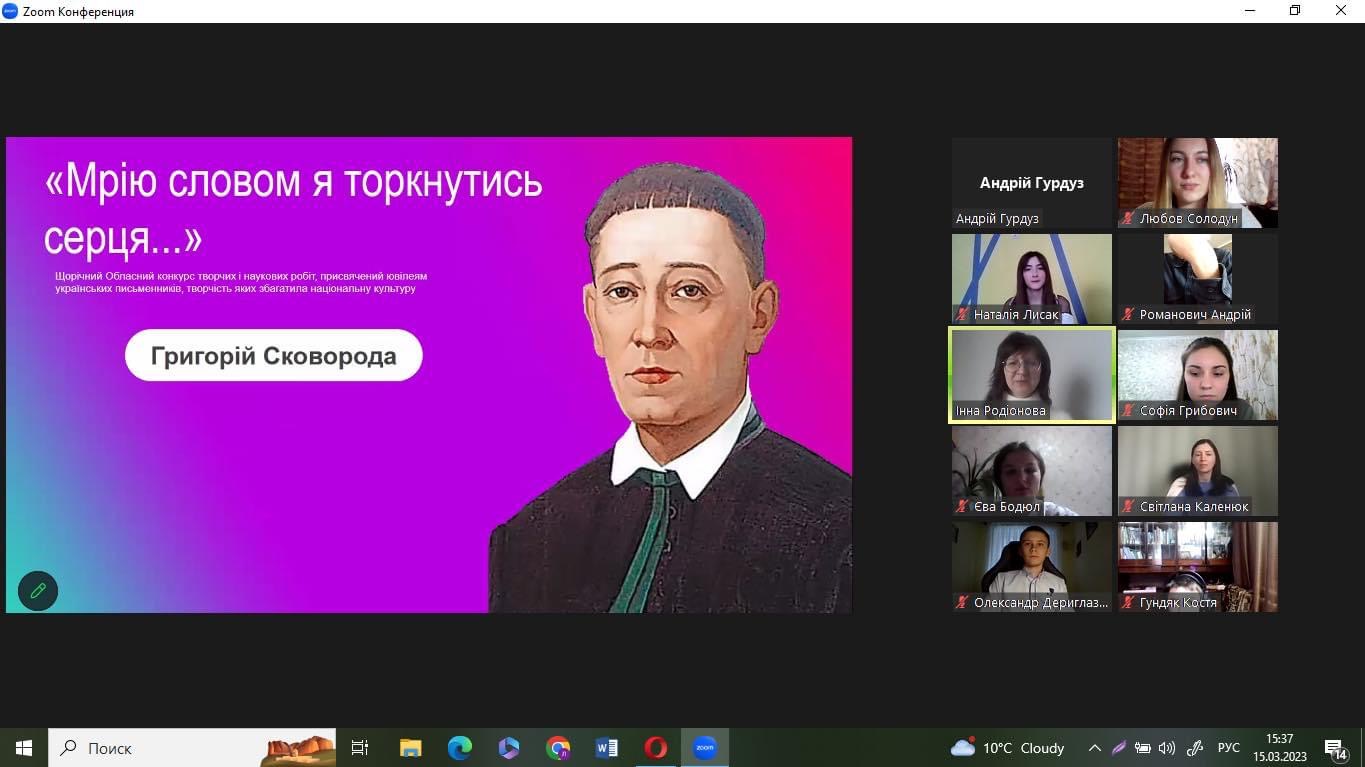The height and width of the screenshot is (767, 1365).
Task: Click the Task View icon
Action: [360, 747]
